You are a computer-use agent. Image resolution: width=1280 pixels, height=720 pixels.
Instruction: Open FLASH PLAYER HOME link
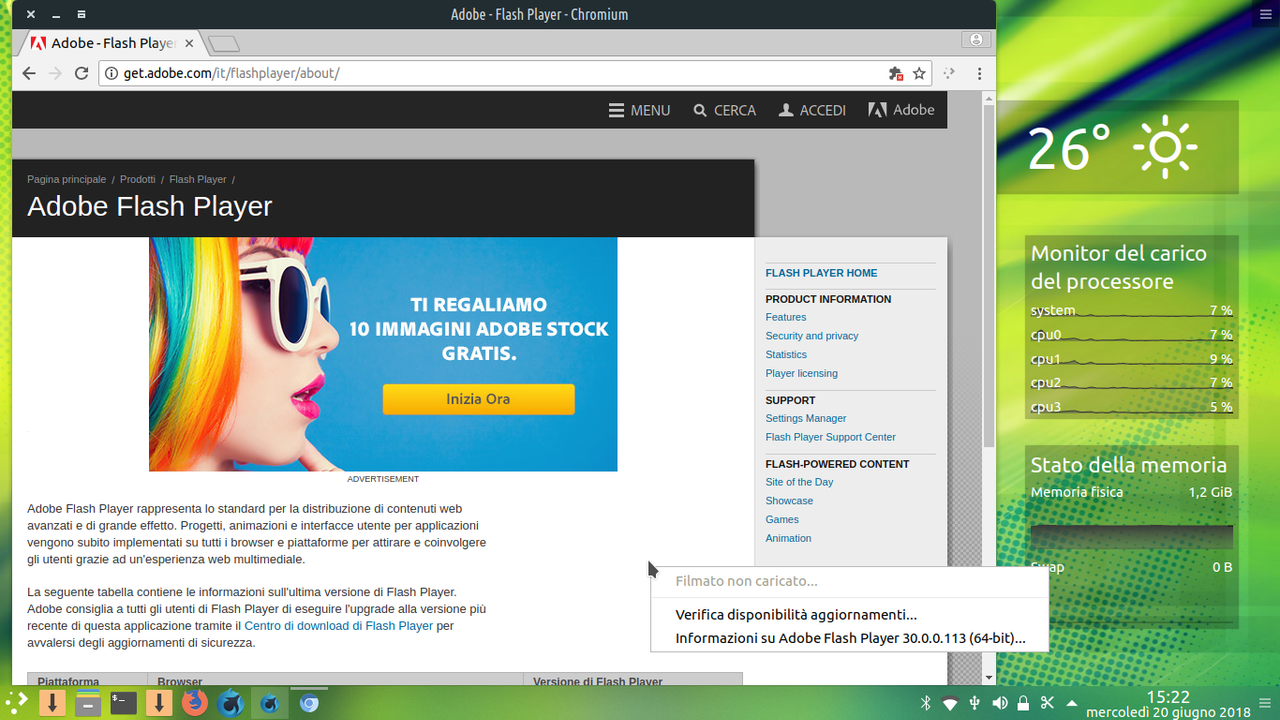821,273
